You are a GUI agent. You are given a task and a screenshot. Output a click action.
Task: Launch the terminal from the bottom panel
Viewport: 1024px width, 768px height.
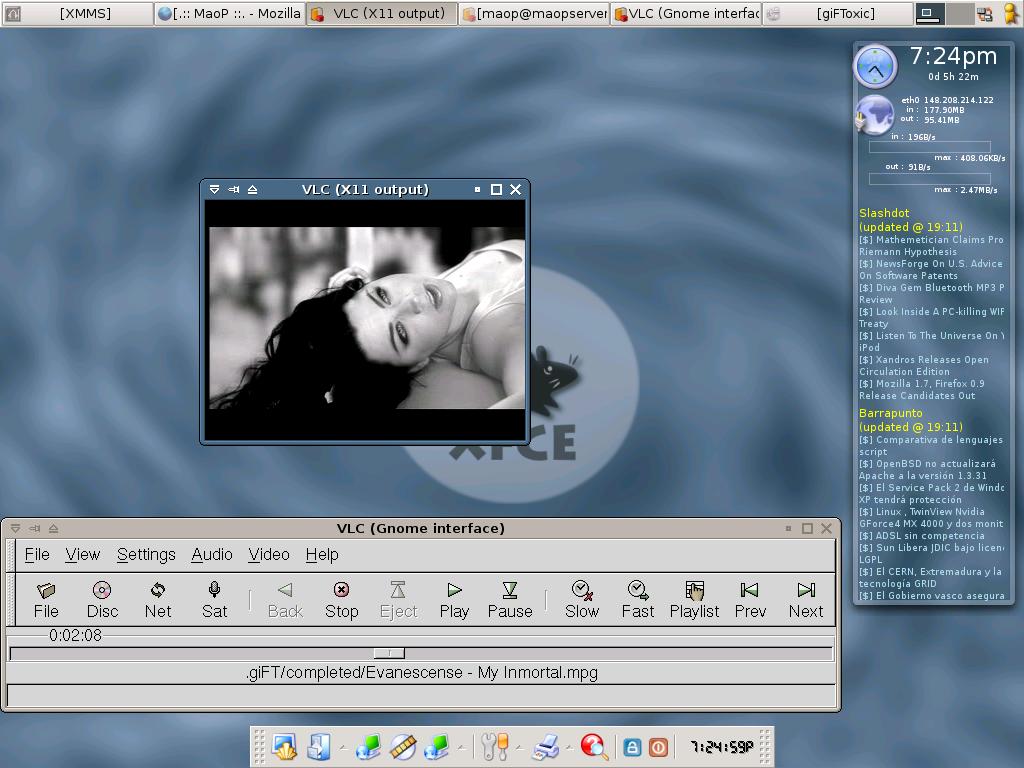tap(285, 746)
